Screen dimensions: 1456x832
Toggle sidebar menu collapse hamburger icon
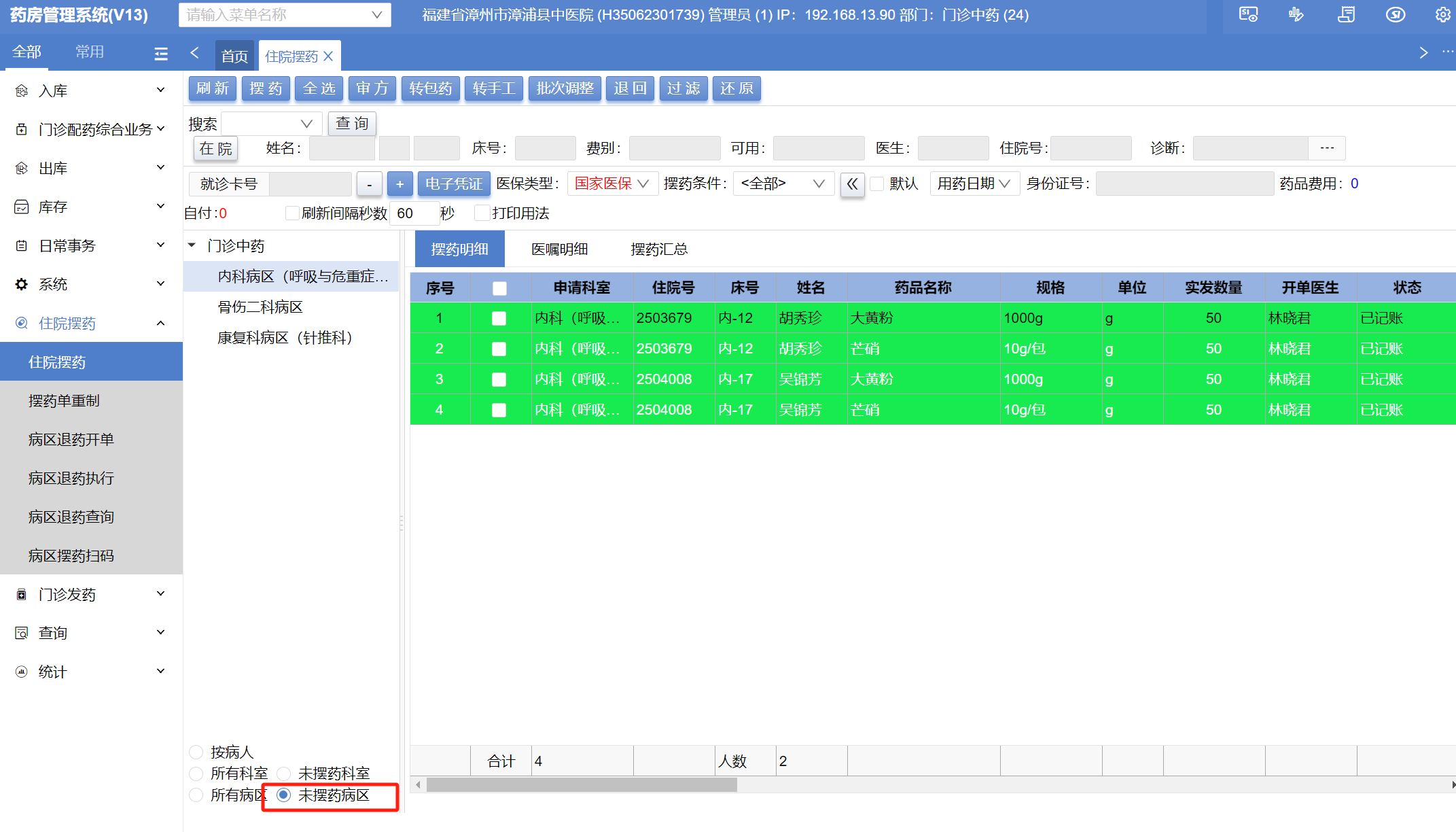[x=161, y=53]
